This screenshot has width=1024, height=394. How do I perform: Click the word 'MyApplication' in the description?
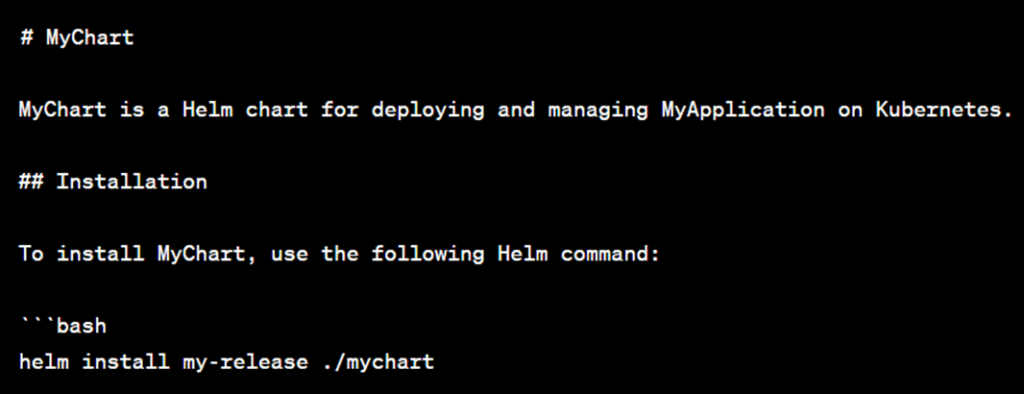743,110
